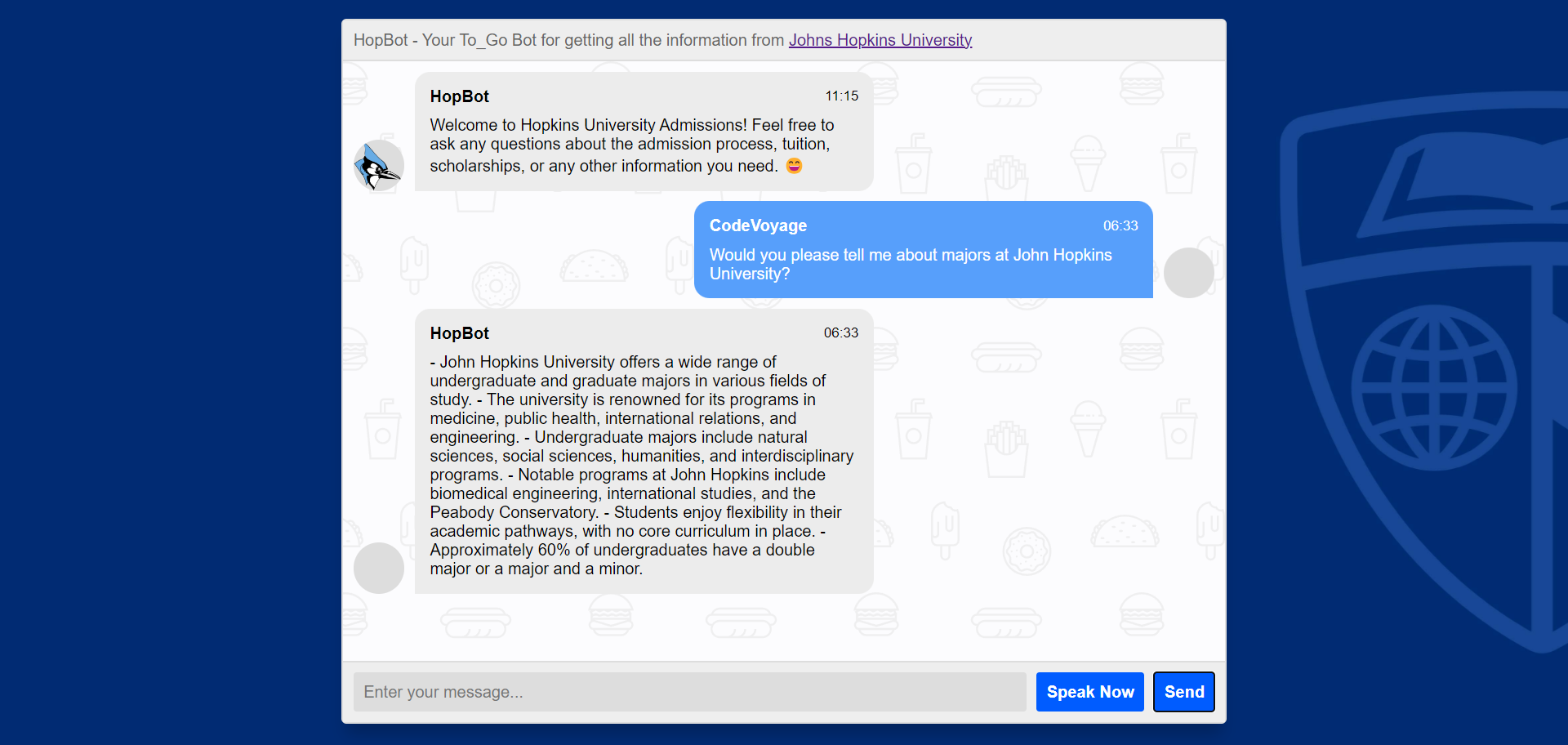This screenshot has width=1568, height=745.
Task: Focus the Enter your message input field
Action: click(689, 692)
